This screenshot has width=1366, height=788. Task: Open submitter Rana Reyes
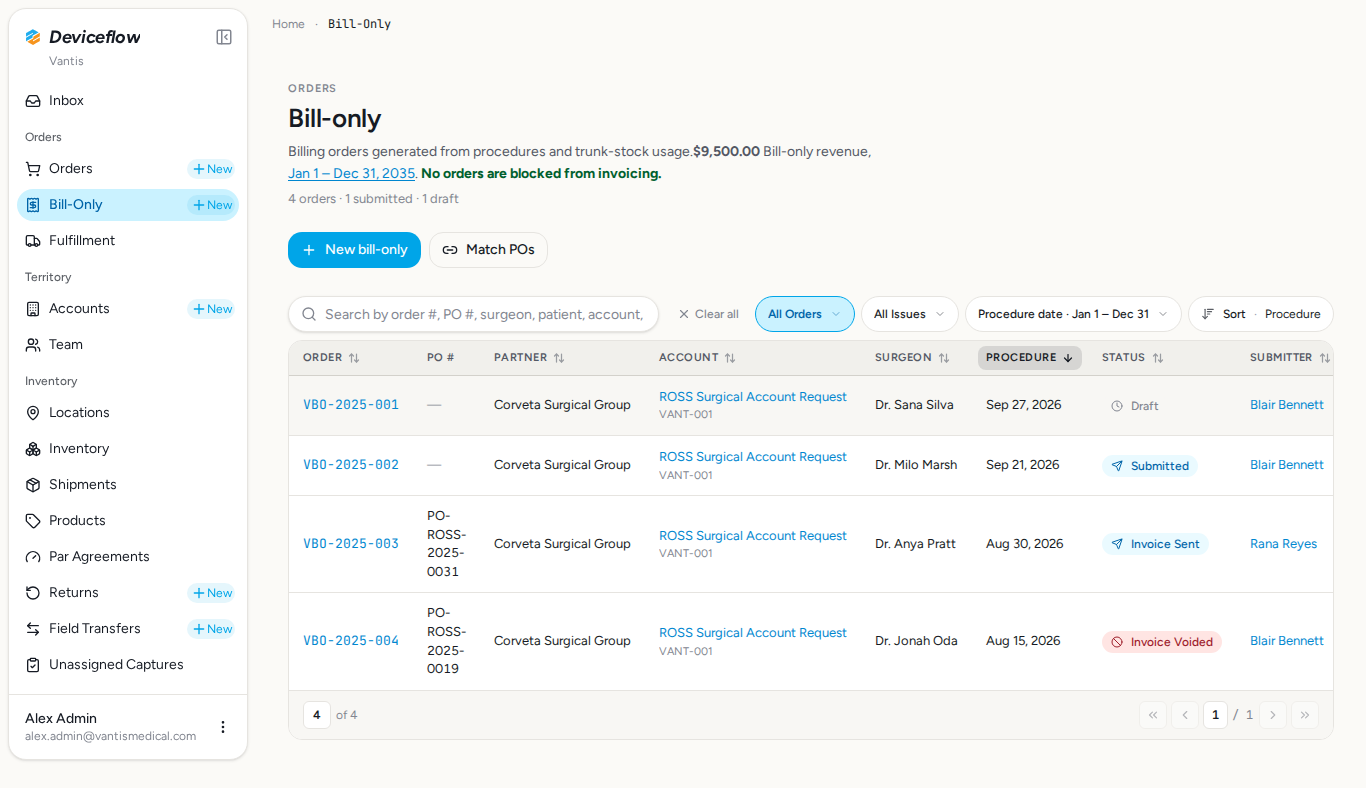tap(1283, 544)
